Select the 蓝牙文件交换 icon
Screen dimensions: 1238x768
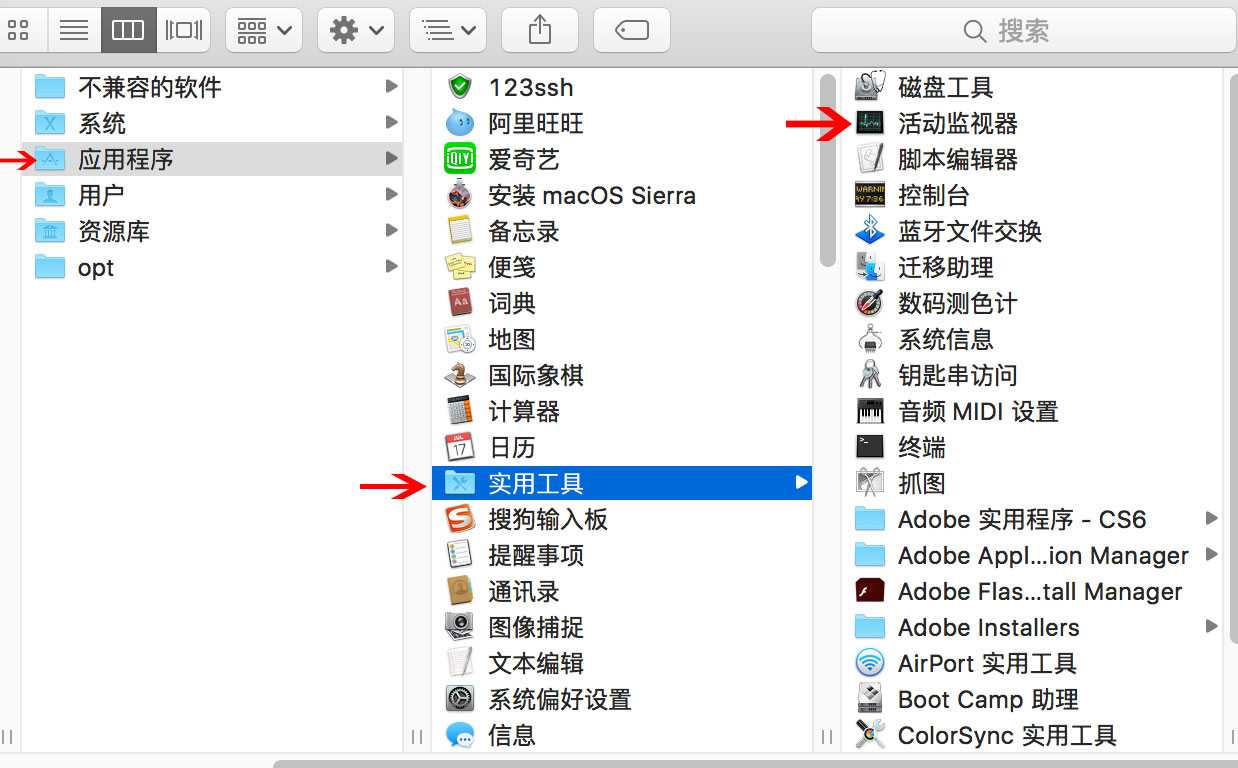870,231
